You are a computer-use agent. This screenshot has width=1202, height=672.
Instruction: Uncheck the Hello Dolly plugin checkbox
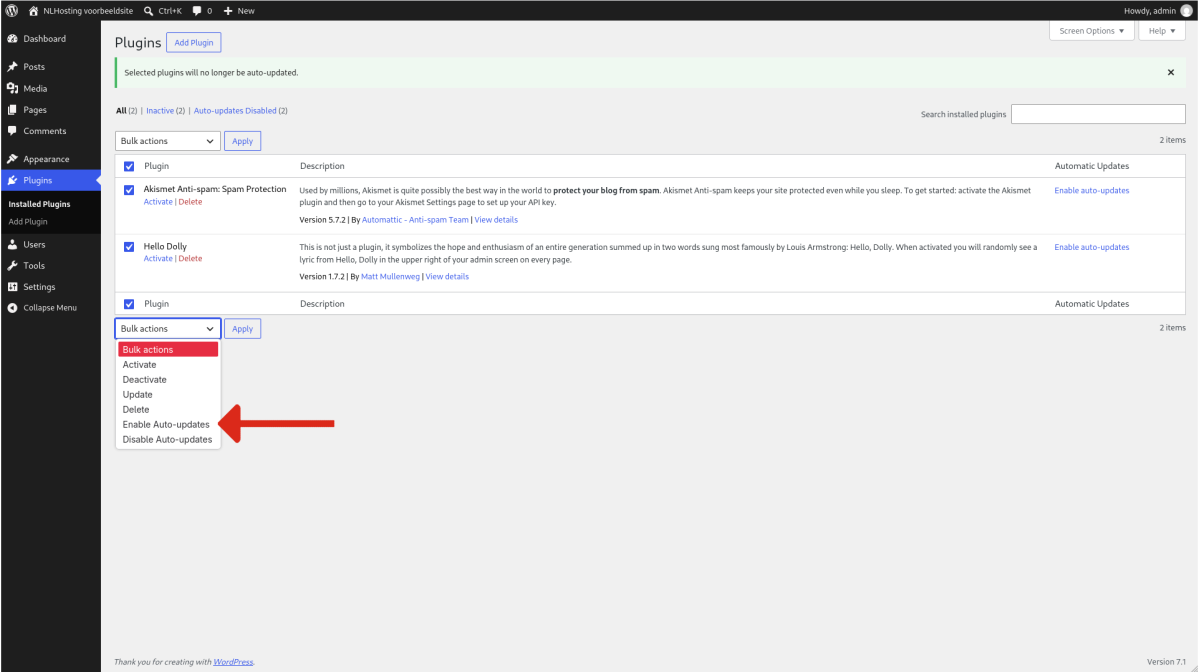(x=129, y=246)
